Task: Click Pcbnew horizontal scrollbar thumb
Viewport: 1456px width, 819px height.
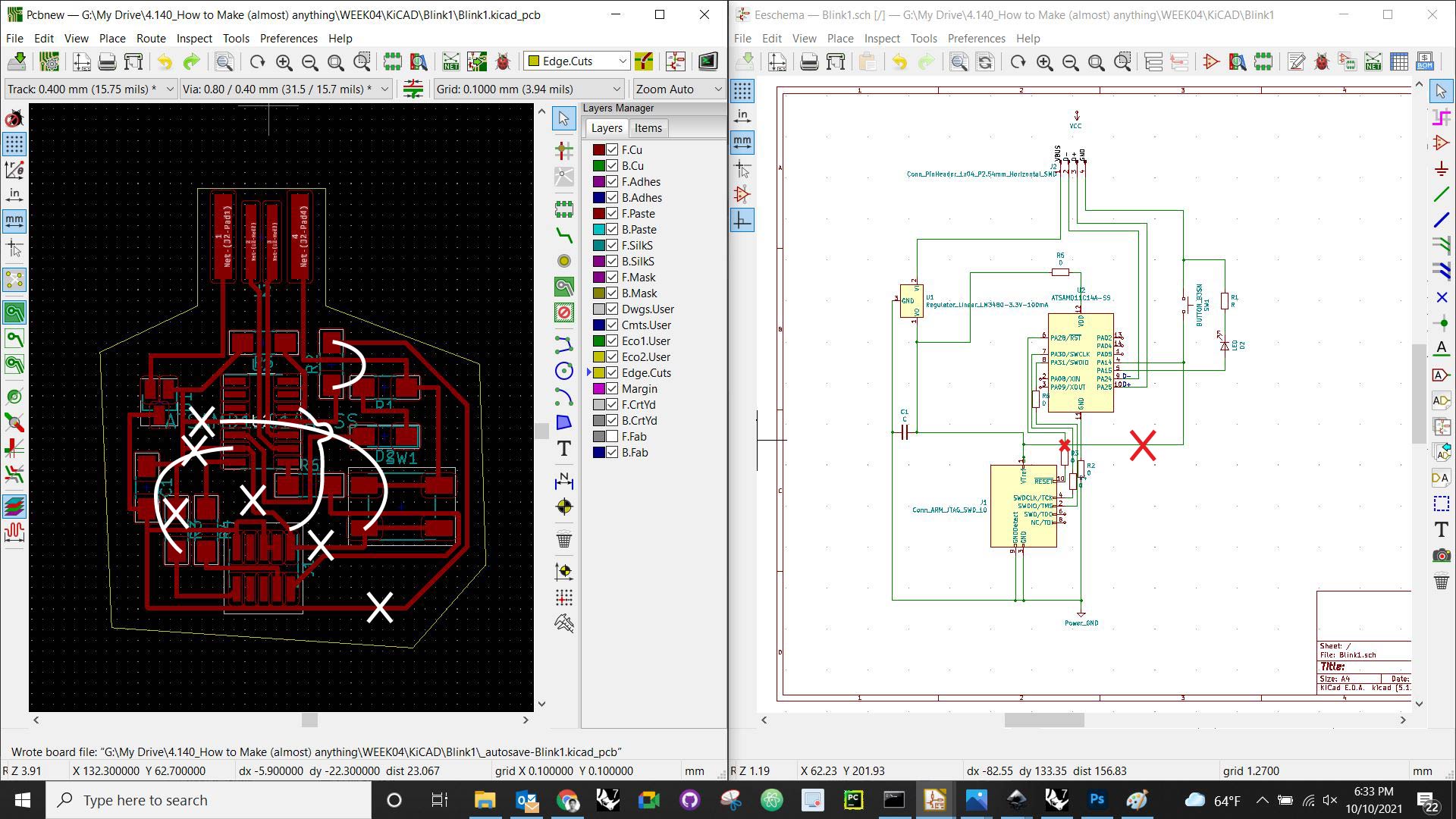Action: point(309,720)
